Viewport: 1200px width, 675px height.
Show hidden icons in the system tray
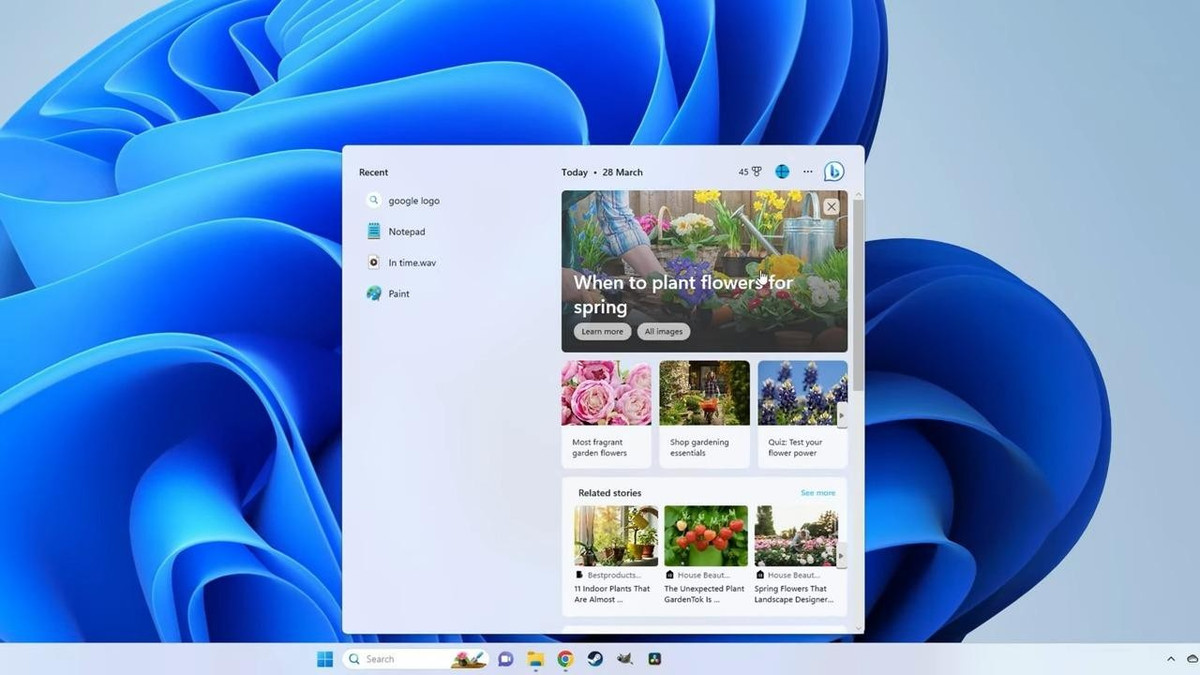pyautogui.click(x=1170, y=659)
